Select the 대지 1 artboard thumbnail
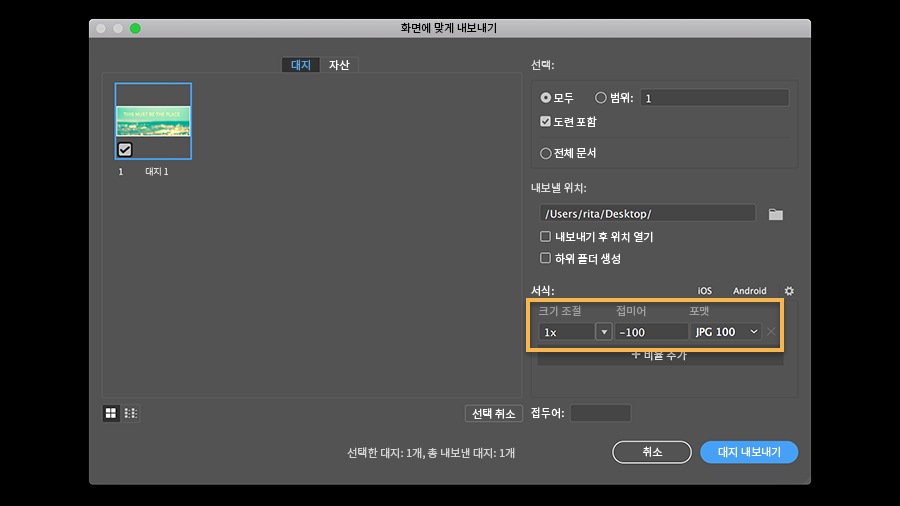 pos(153,121)
